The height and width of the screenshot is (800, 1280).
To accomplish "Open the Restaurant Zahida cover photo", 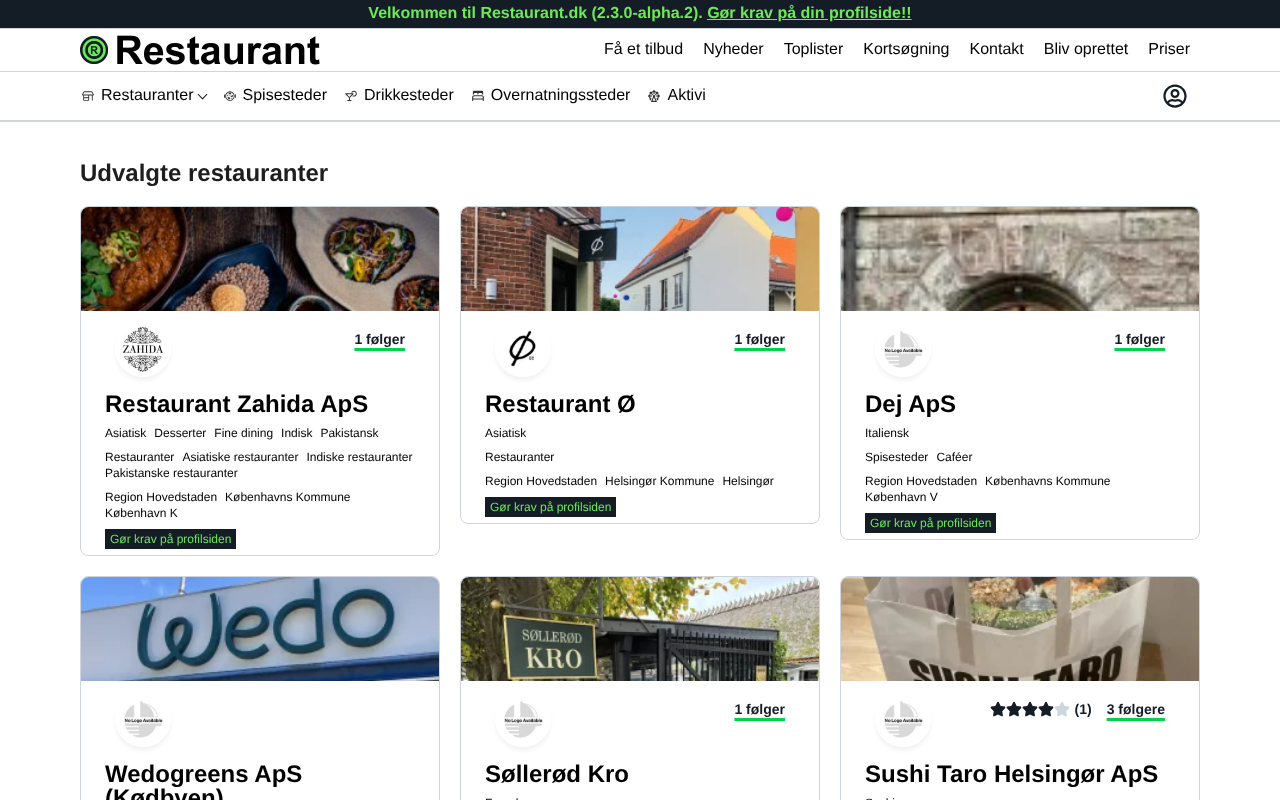I will pos(260,259).
